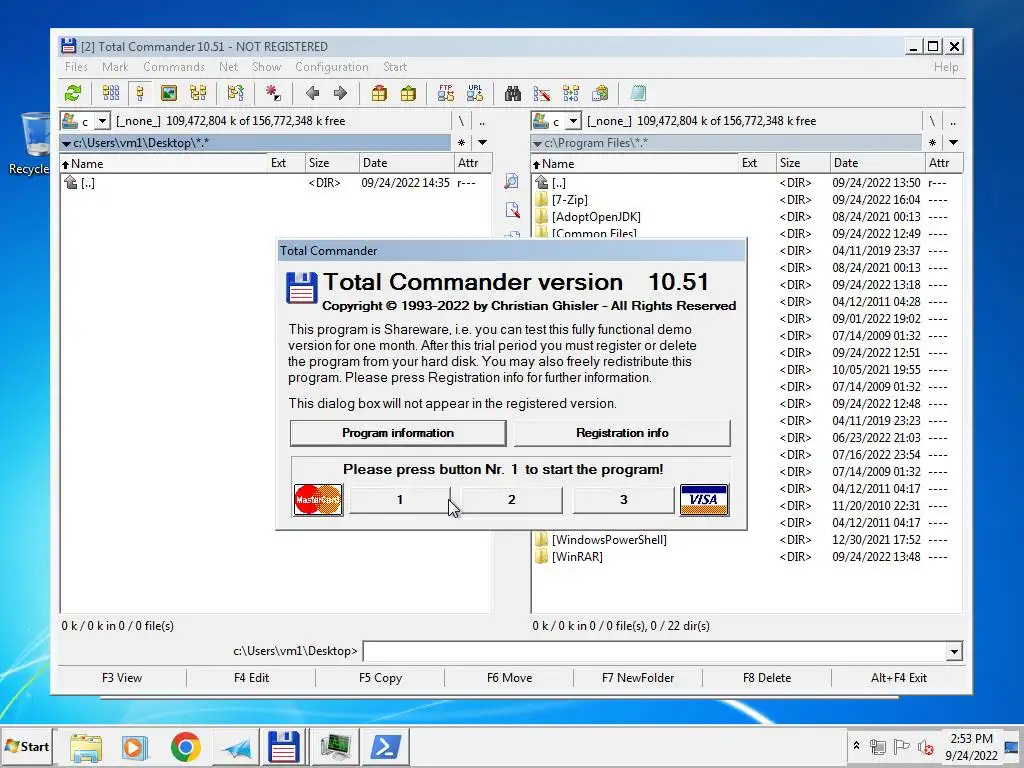This screenshot has width=1024, height=768.
Task: Click button 1 to start the program
Action: pyautogui.click(x=400, y=500)
